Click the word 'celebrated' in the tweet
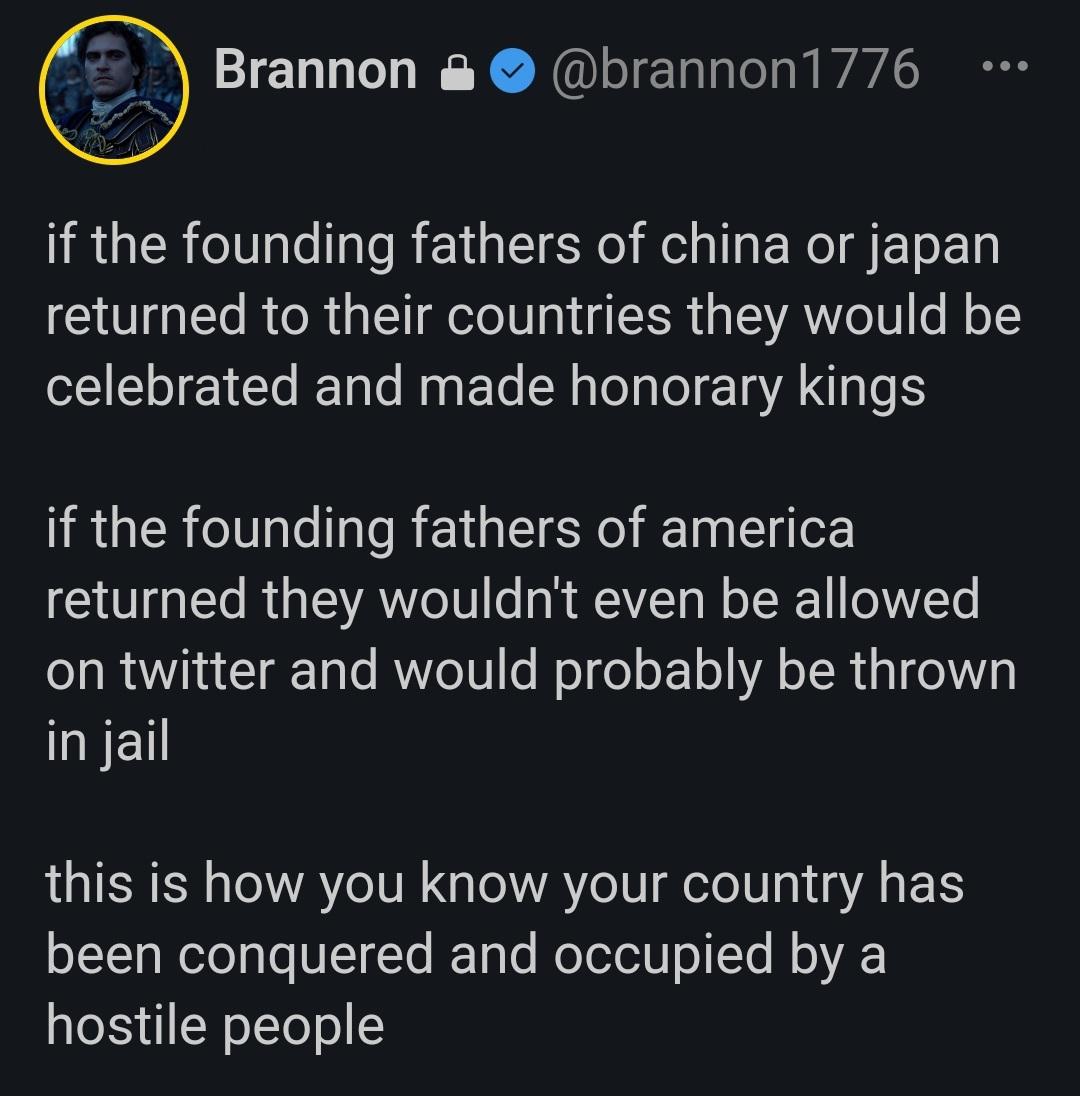This screenshot has height=1096, width=1080. (173, 387)
